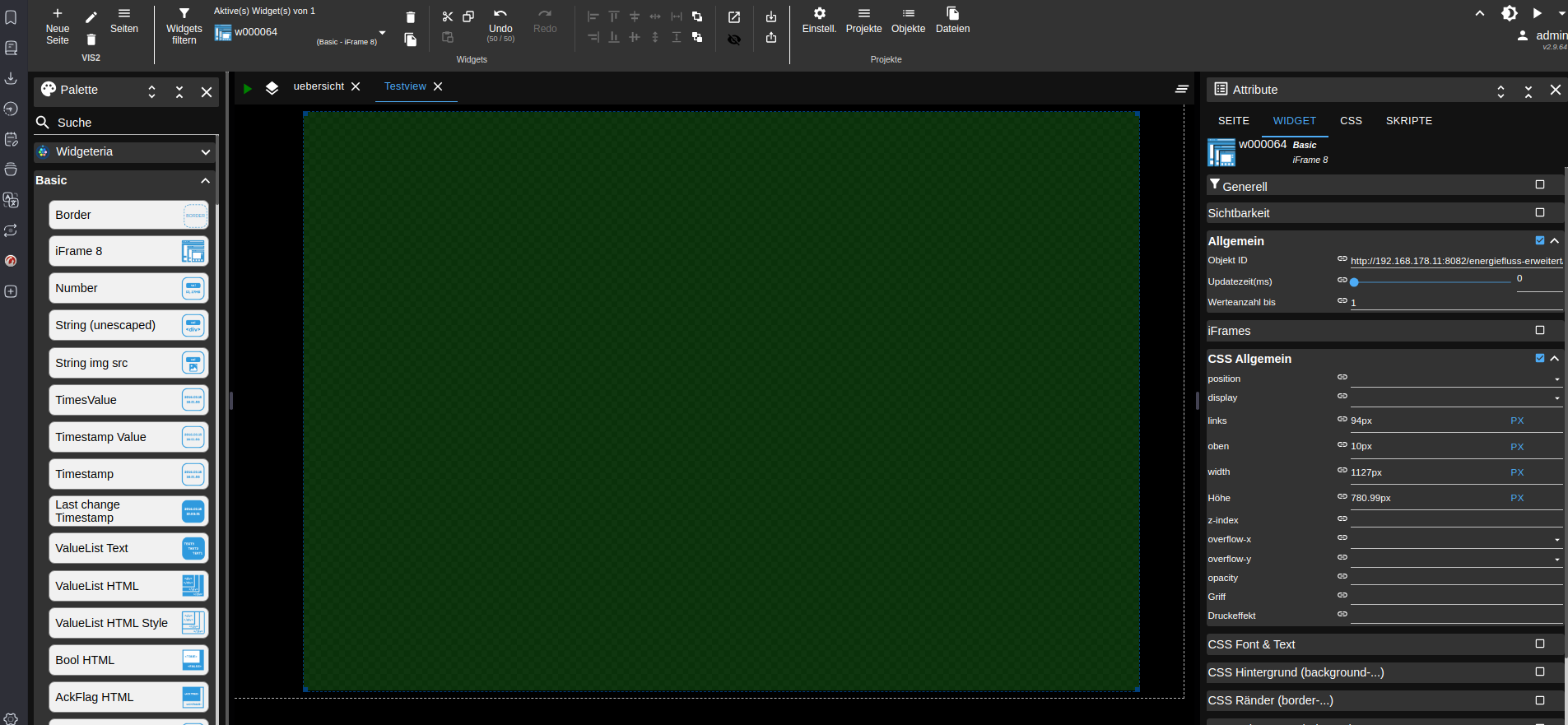Toggle CSS Ränder section checkbox
The height and width of the screenshot is (725, 1568).
pos(1540,700)
